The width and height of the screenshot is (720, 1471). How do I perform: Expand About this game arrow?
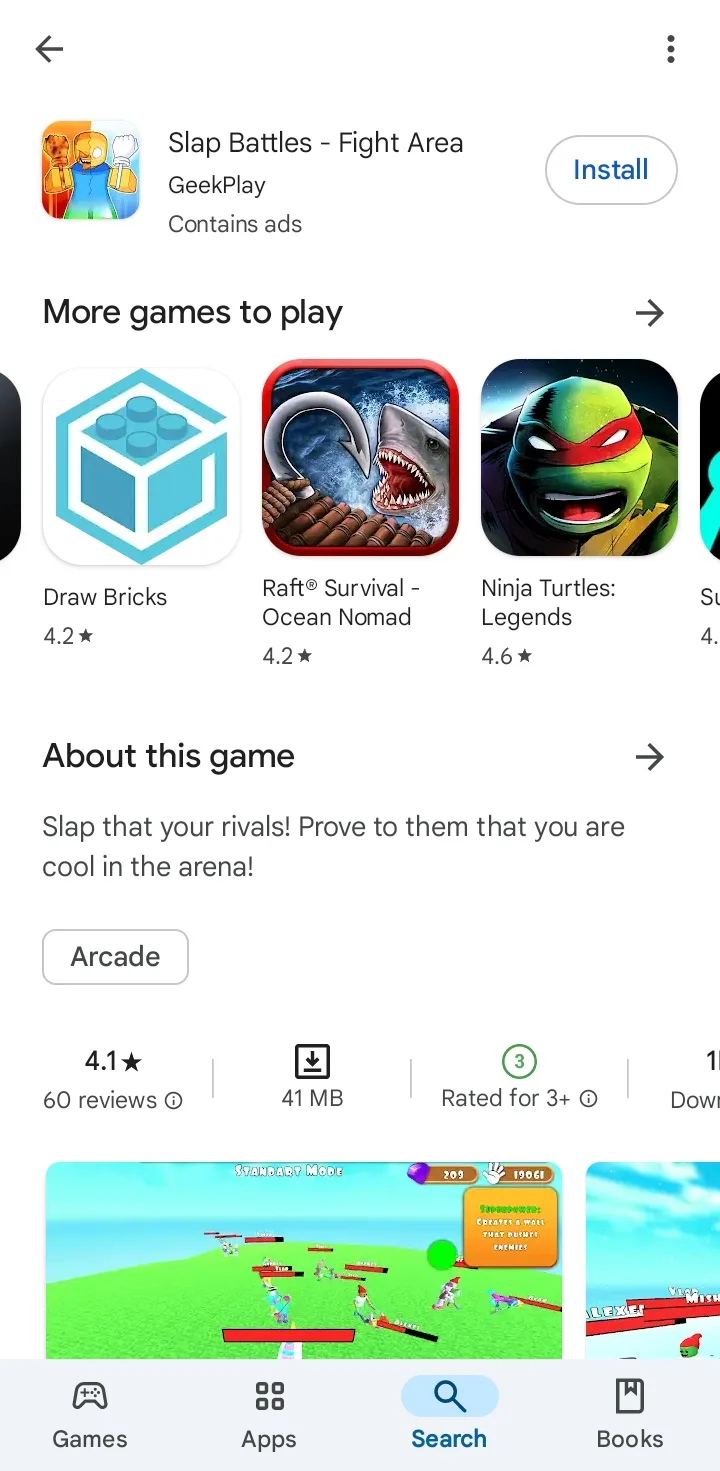[650, 757]
